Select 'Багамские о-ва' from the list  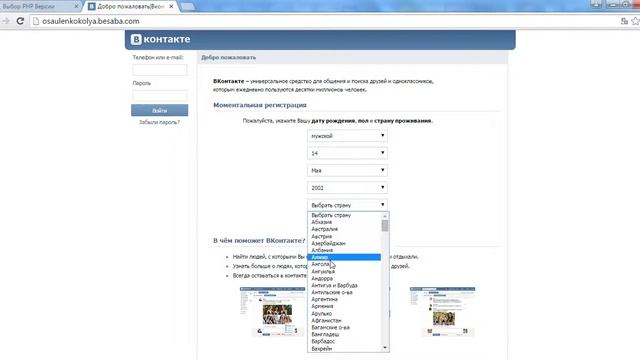coord(344,327)
